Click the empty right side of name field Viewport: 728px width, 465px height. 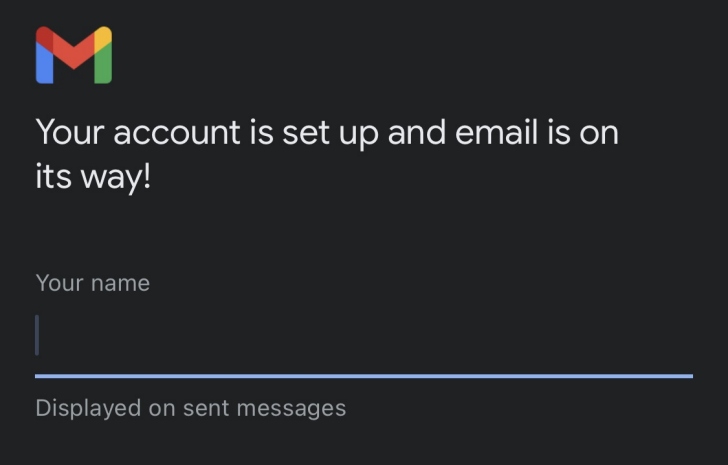[x=600, y=336]
